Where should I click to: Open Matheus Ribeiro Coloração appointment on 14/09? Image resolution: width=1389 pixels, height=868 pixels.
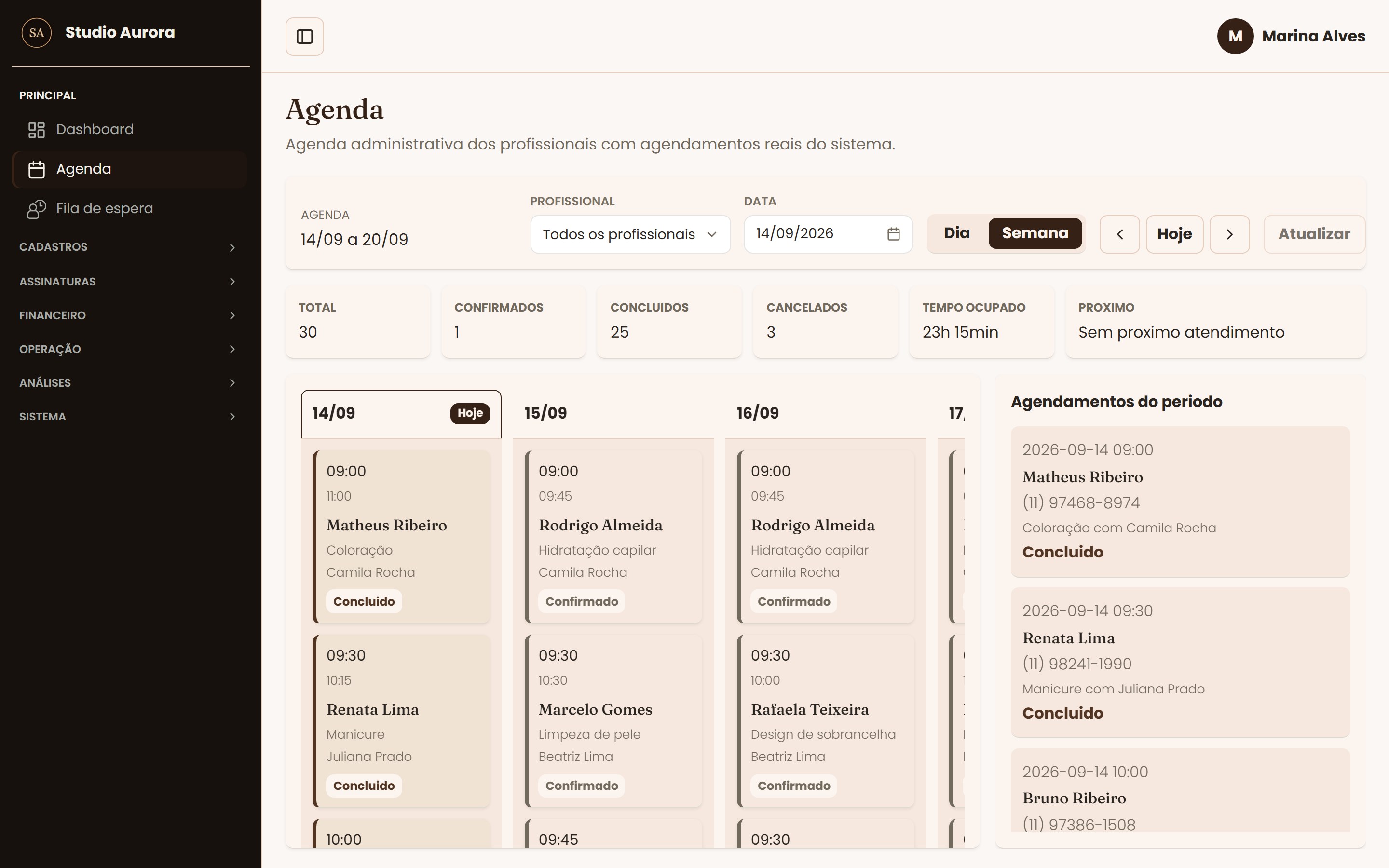[x=401, y=537]
